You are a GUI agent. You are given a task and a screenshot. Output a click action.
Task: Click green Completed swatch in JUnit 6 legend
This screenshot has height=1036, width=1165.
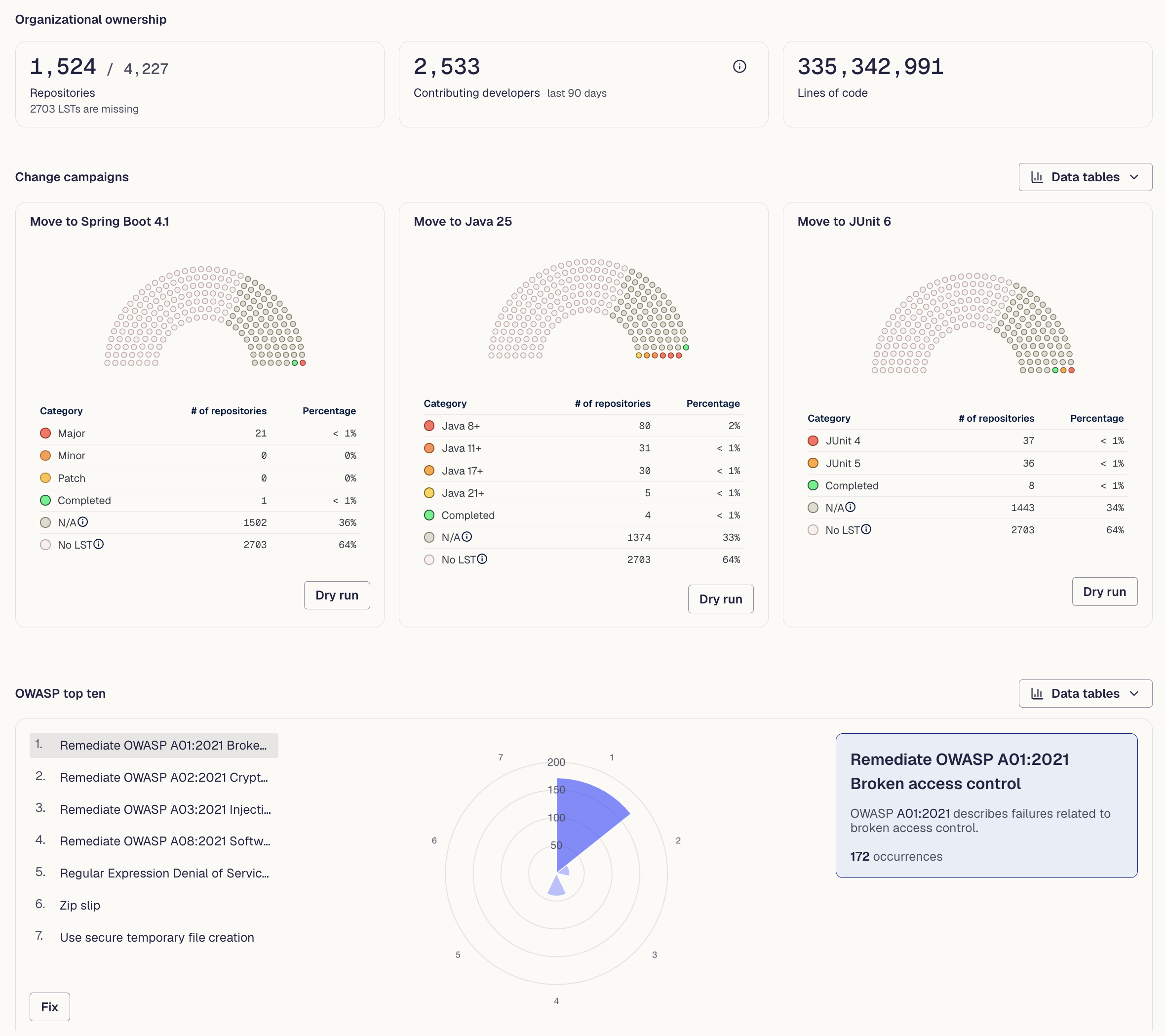(x=814, y=485)
